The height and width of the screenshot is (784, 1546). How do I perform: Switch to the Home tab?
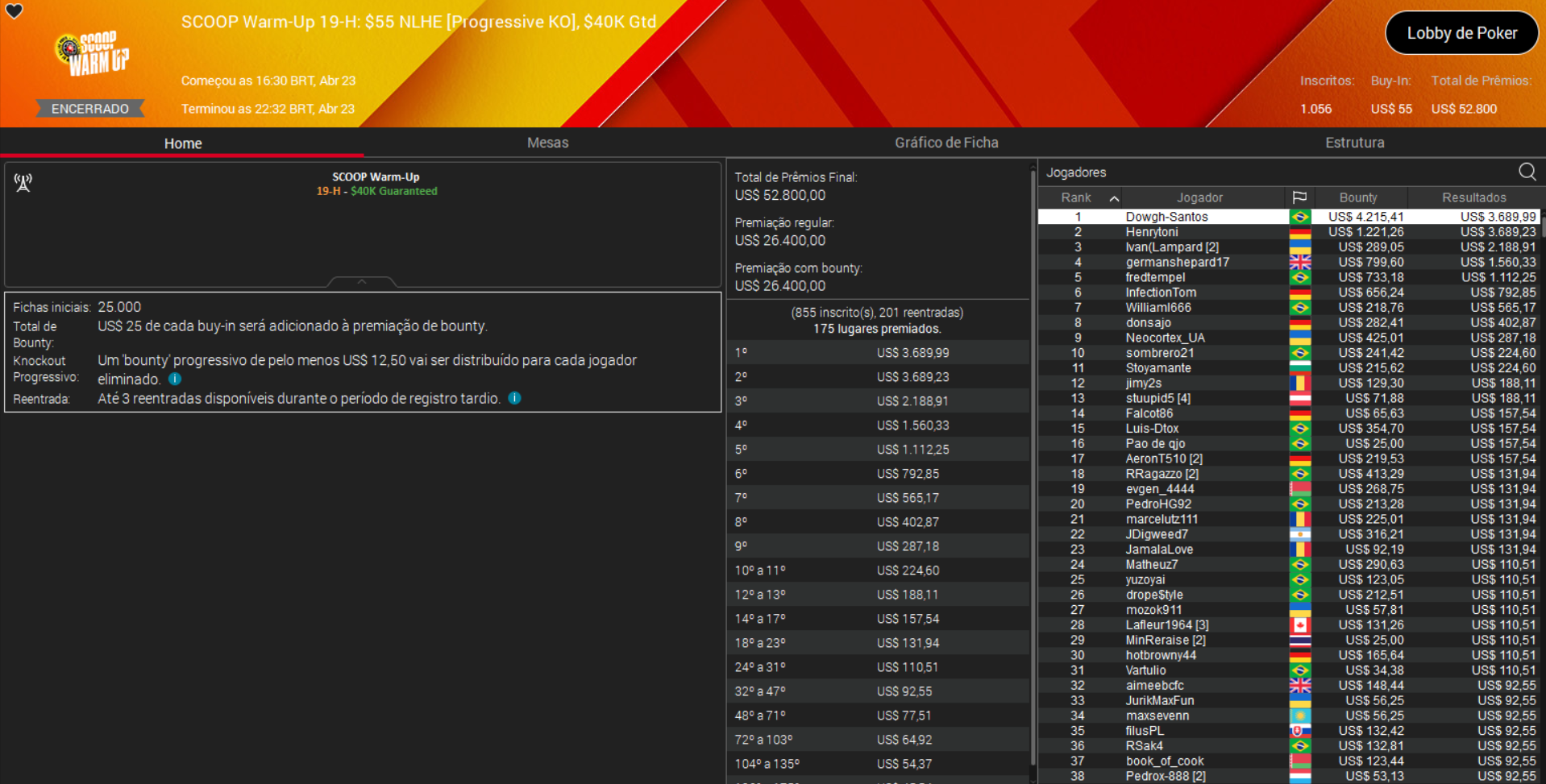[183, 143]
